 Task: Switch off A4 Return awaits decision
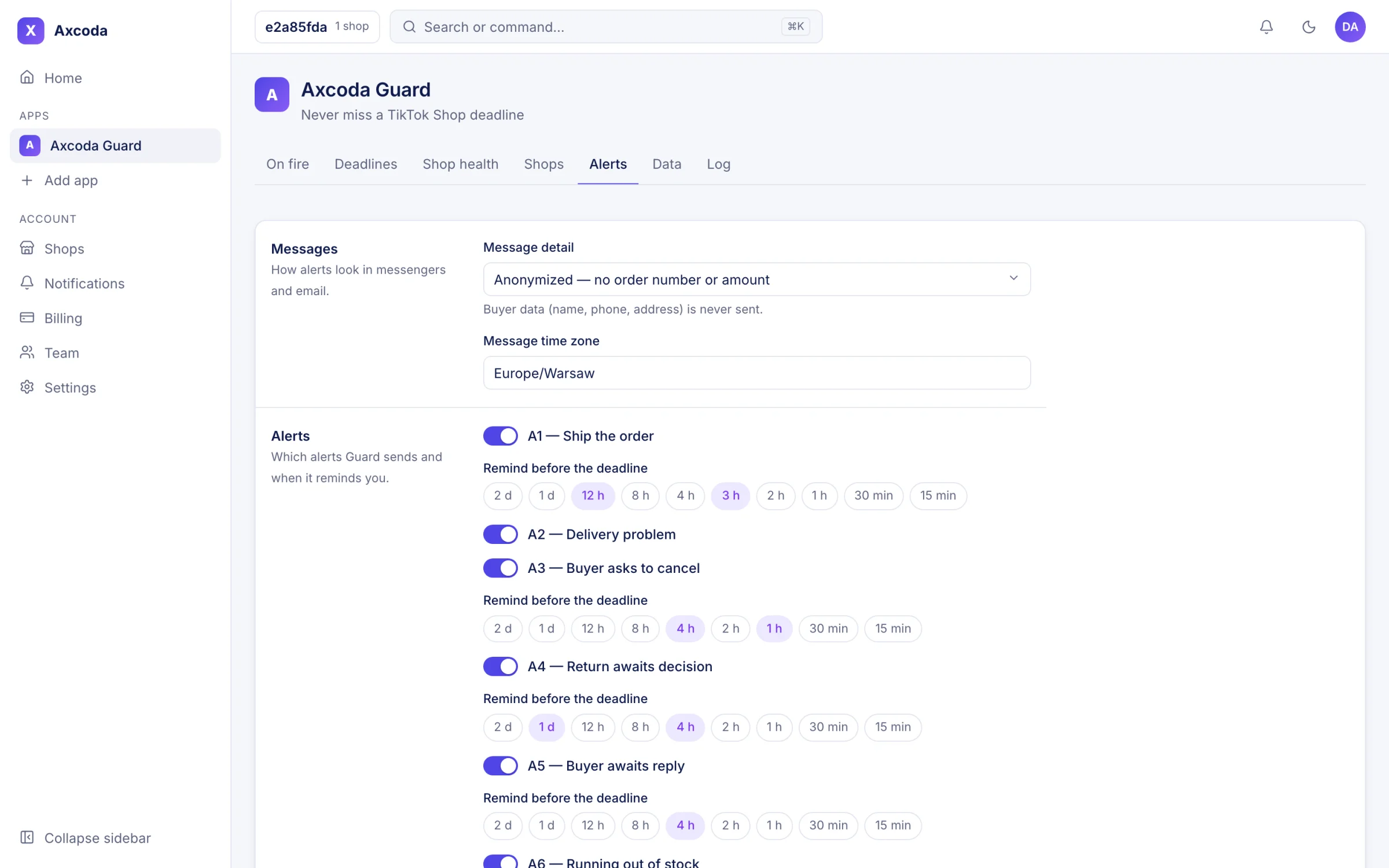[x=501, y=666]
